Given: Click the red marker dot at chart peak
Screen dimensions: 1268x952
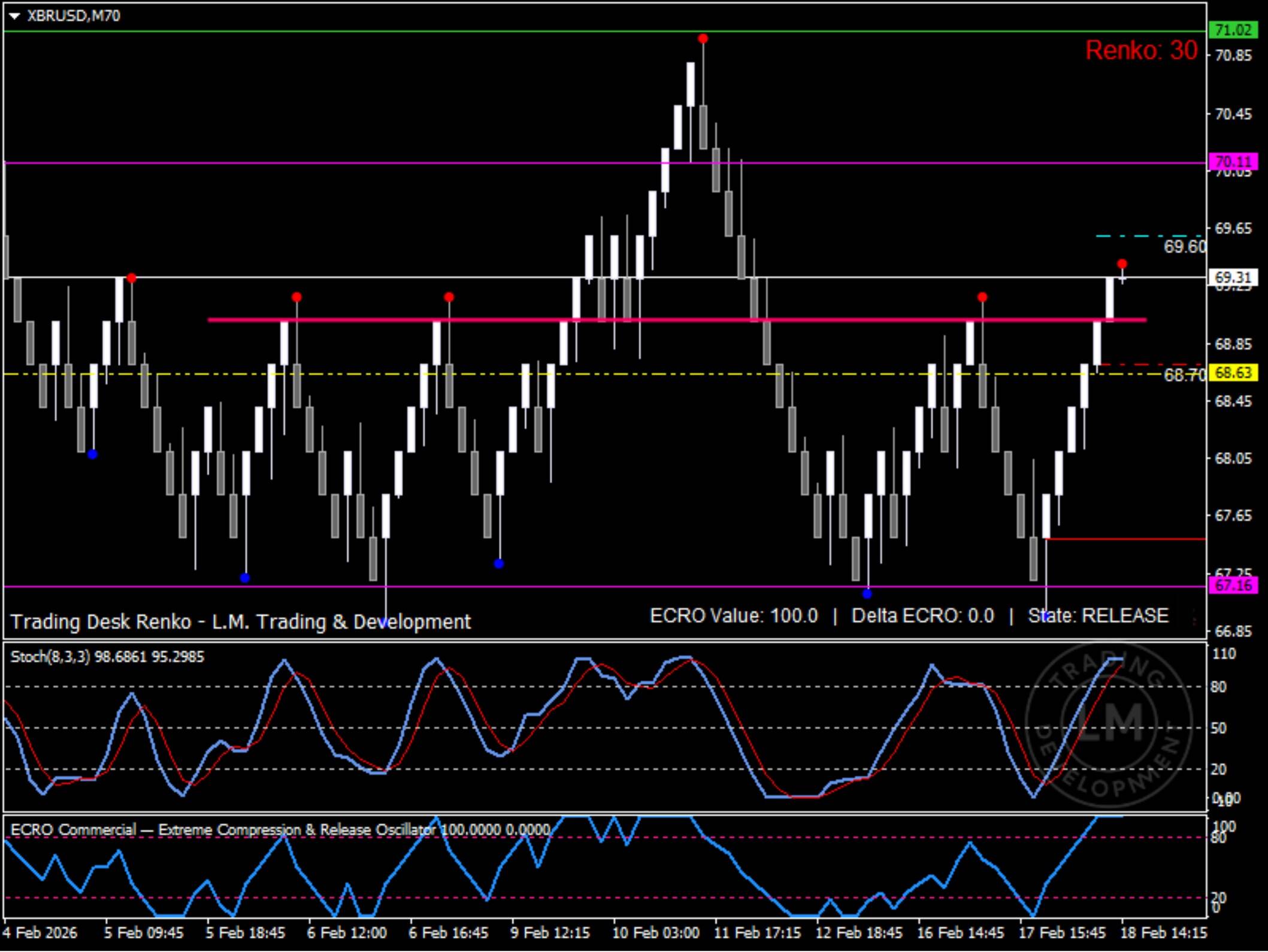Looking at the screenshot, I should 703,39.
